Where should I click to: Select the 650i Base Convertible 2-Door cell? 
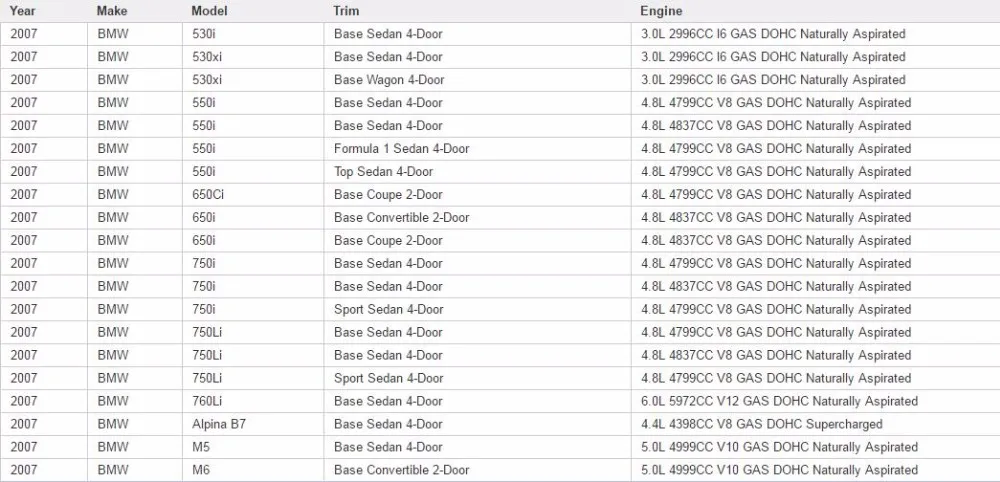click(x=478, y=217)
